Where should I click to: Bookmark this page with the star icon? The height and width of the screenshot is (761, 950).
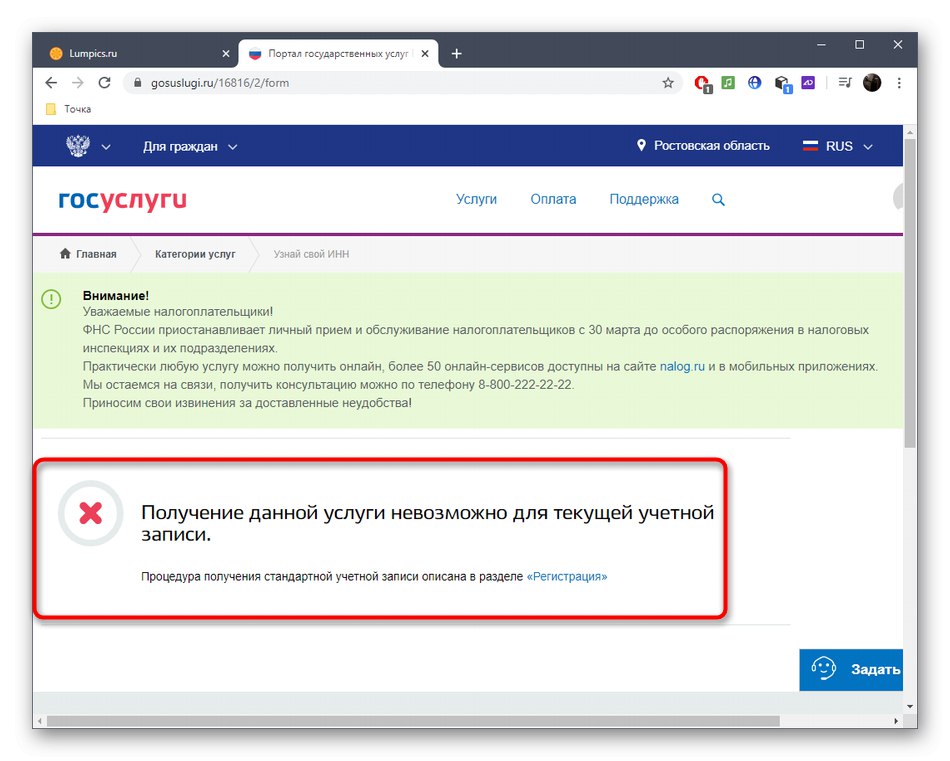pos(668,83)
